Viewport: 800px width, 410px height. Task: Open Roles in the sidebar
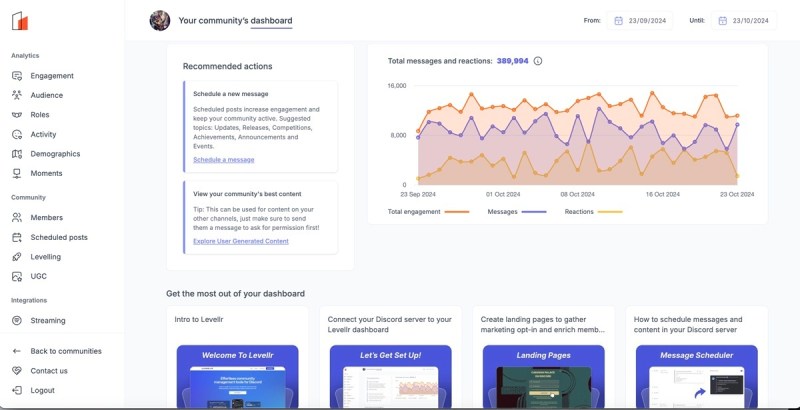40,115
